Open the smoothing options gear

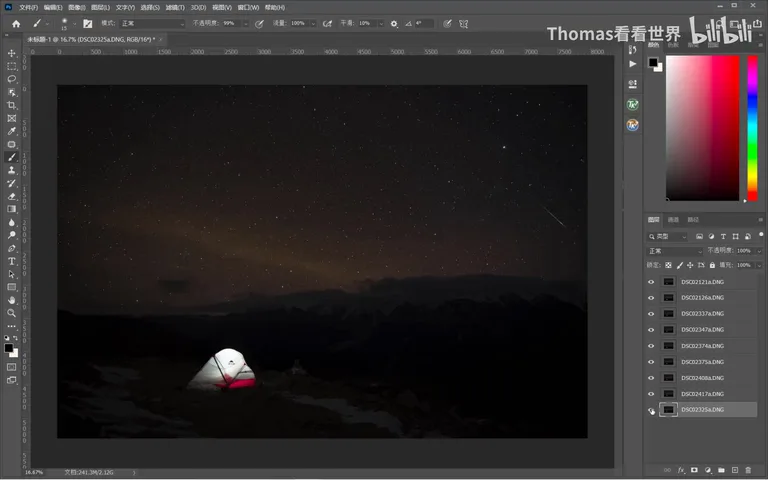(x=394, y=24)
